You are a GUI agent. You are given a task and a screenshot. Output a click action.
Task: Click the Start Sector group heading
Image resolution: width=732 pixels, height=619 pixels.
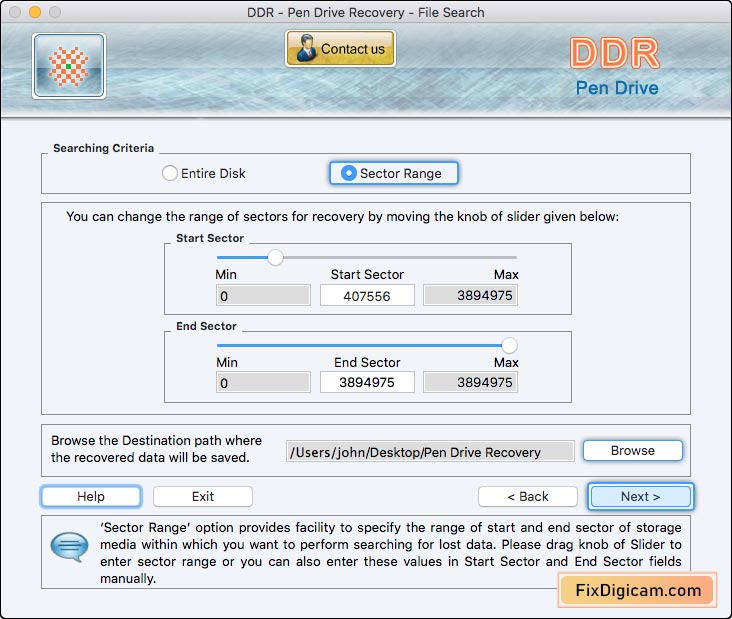210,238
